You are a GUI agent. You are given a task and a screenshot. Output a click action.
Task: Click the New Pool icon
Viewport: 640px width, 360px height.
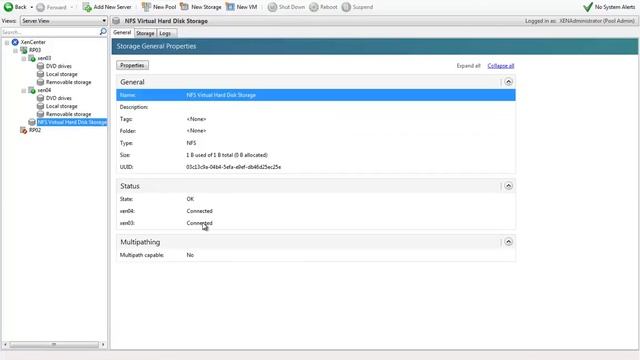[x=146, y=7]
